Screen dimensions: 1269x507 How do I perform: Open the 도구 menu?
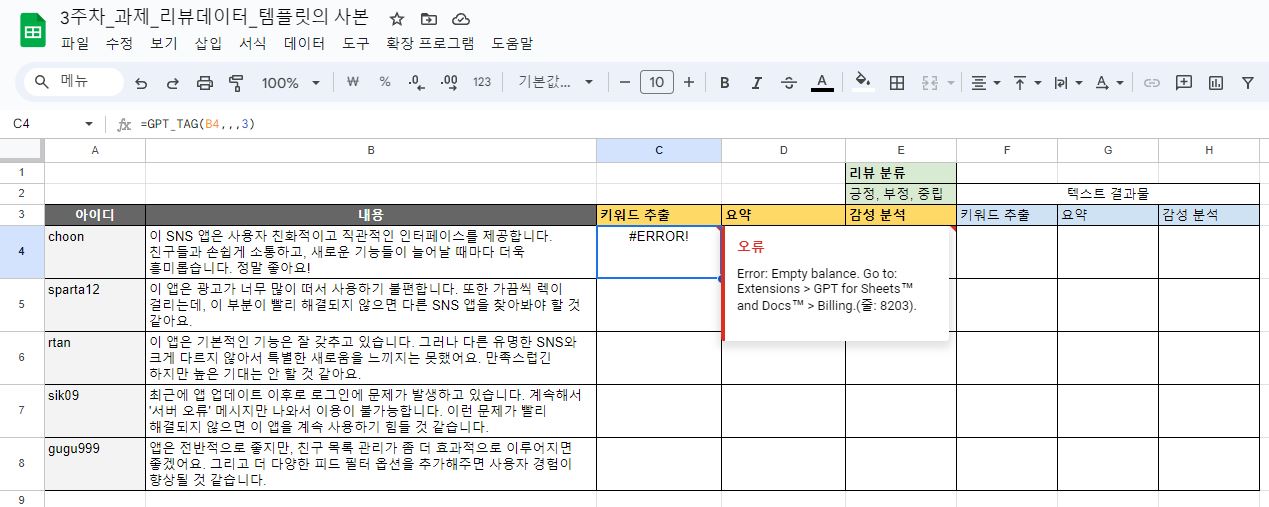coord(355,44)
